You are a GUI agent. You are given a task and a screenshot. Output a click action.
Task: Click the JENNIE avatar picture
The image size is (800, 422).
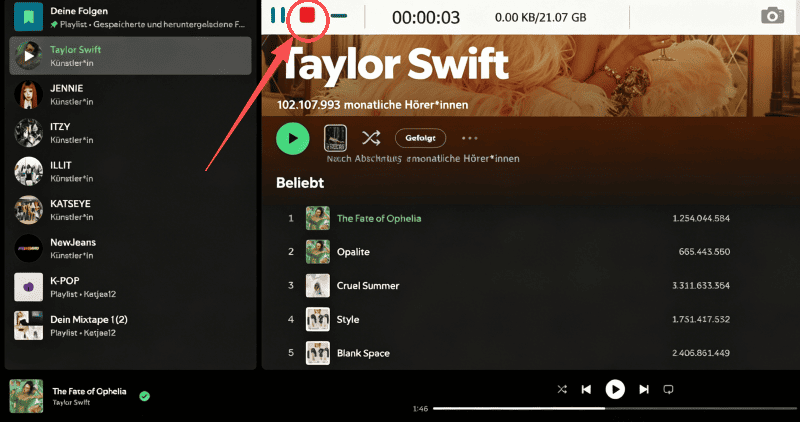29,94
